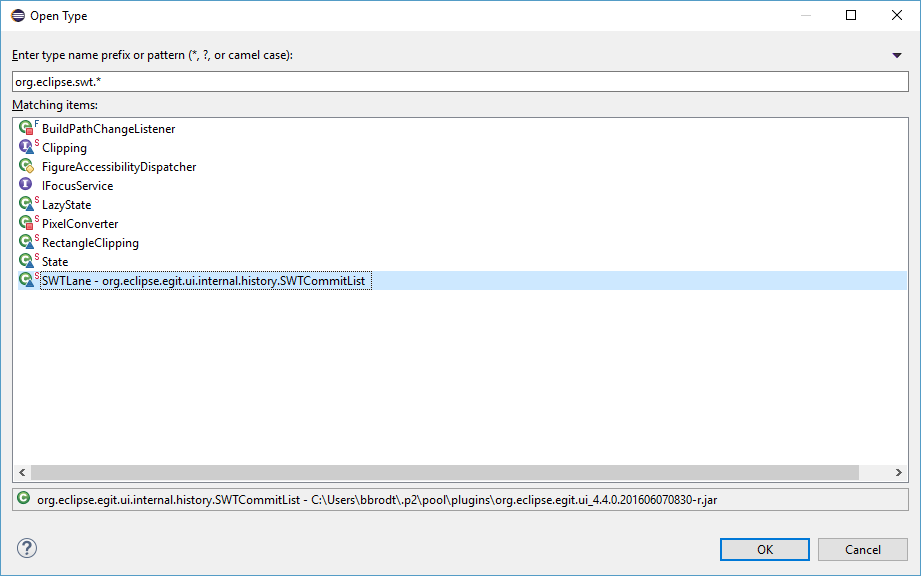Confirm type selection with OK
Viewport: 921px width, 576px height.
click(x=764, y=549)
